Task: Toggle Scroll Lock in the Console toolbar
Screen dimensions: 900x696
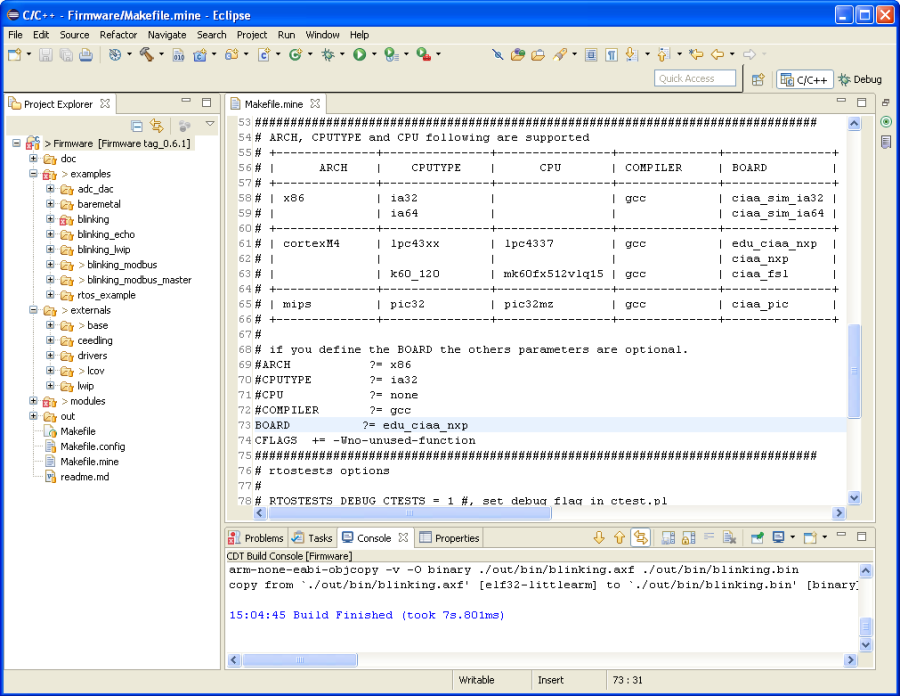Action: tap(689, 538)
